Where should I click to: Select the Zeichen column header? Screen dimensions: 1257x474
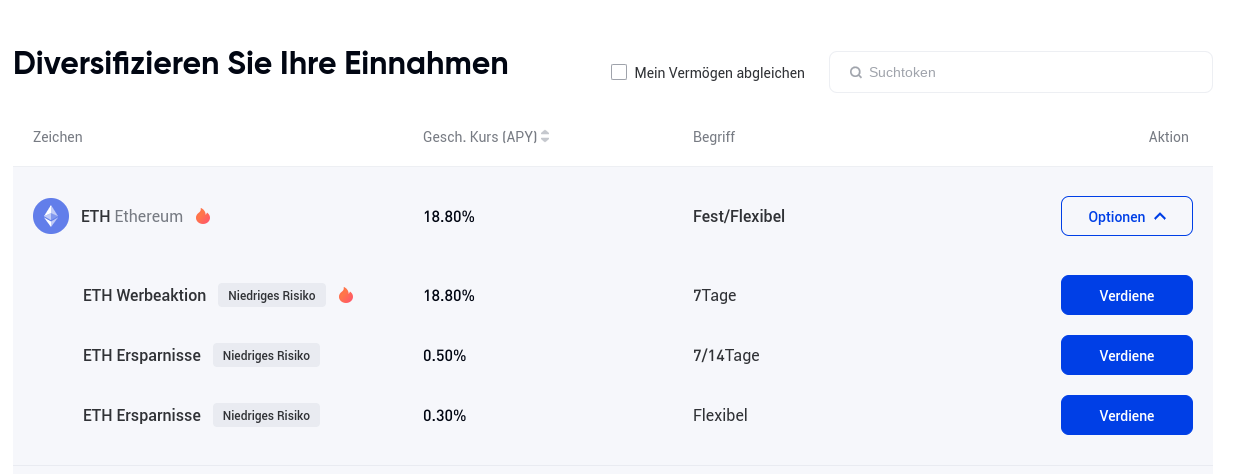click(58, 137)
